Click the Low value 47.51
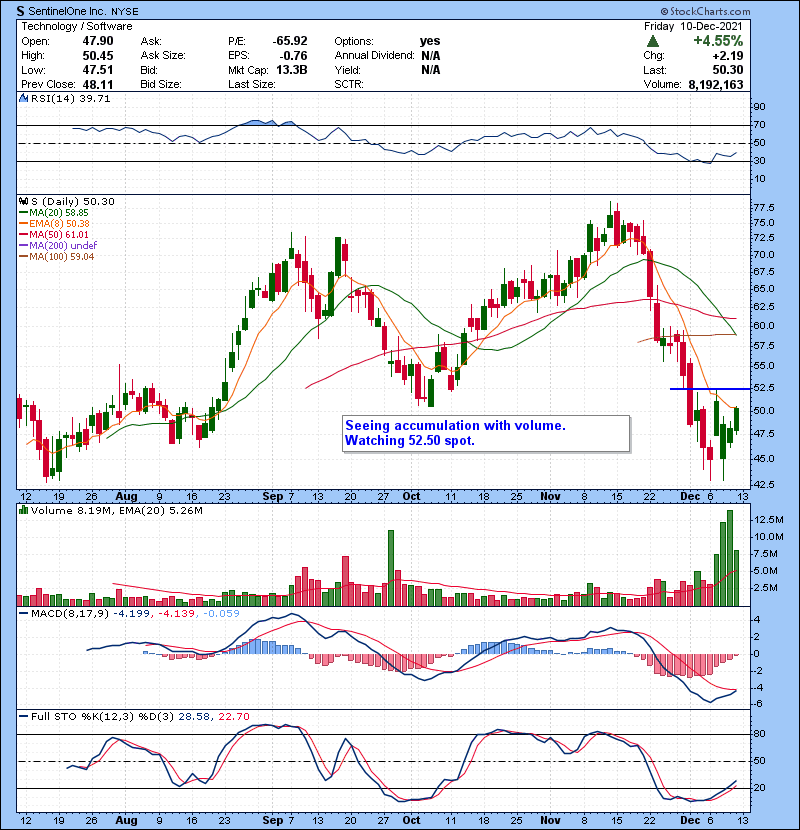The image size is (800, 830). point(98,70)
